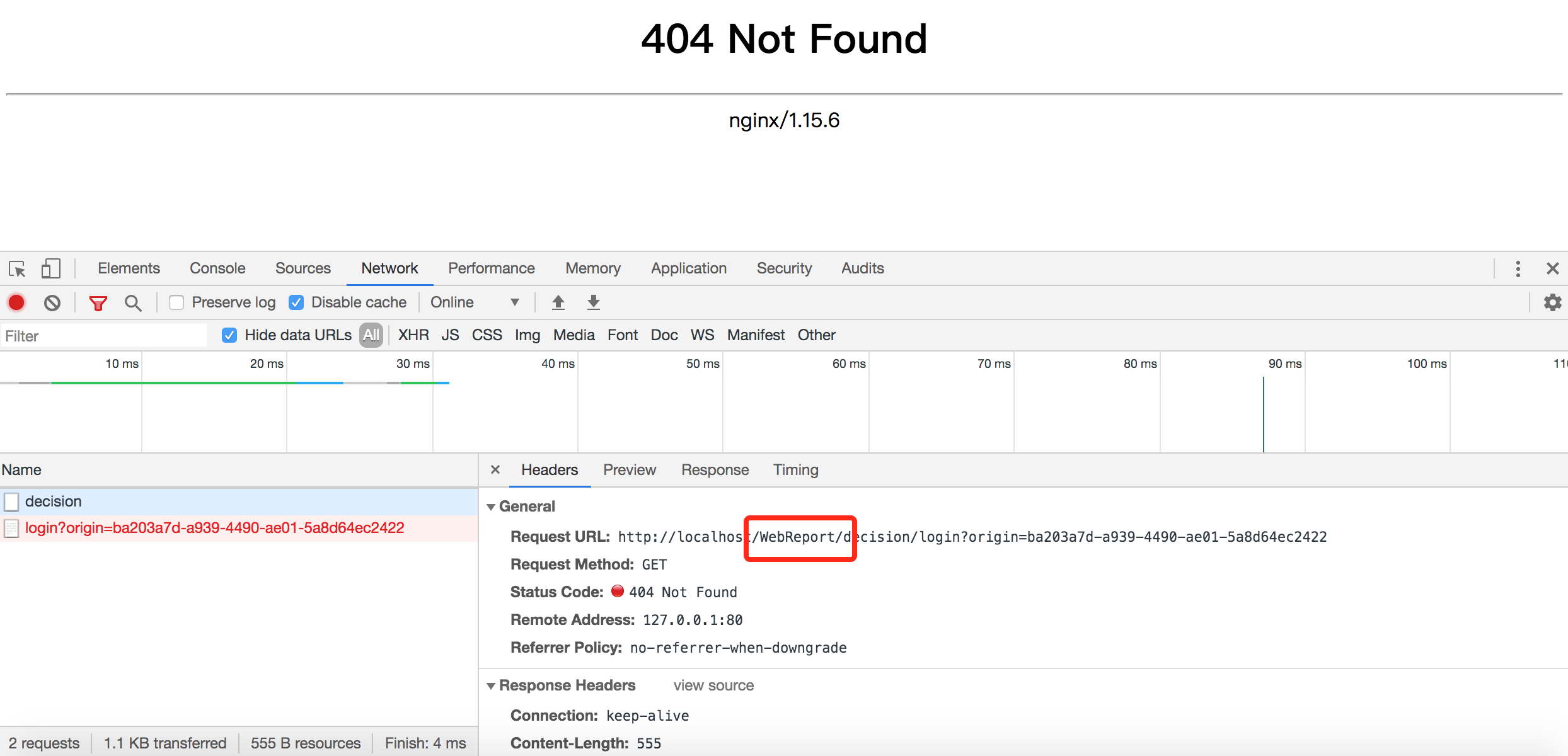Filter requests by XHR type

[x=413, y=335]
